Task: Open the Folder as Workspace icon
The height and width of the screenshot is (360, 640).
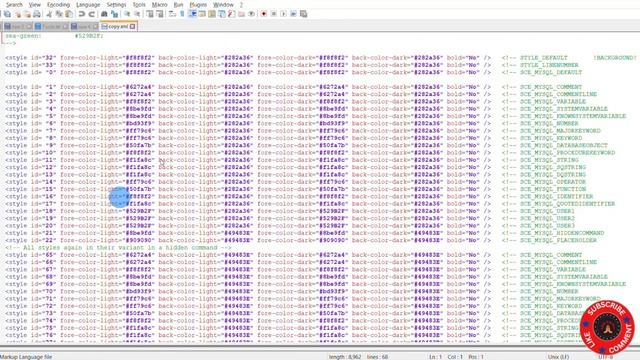Action: 242,14
